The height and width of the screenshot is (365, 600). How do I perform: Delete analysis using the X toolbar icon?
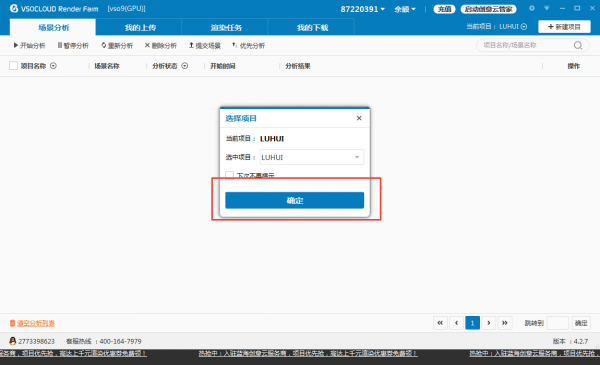click(x=147, y=45)
